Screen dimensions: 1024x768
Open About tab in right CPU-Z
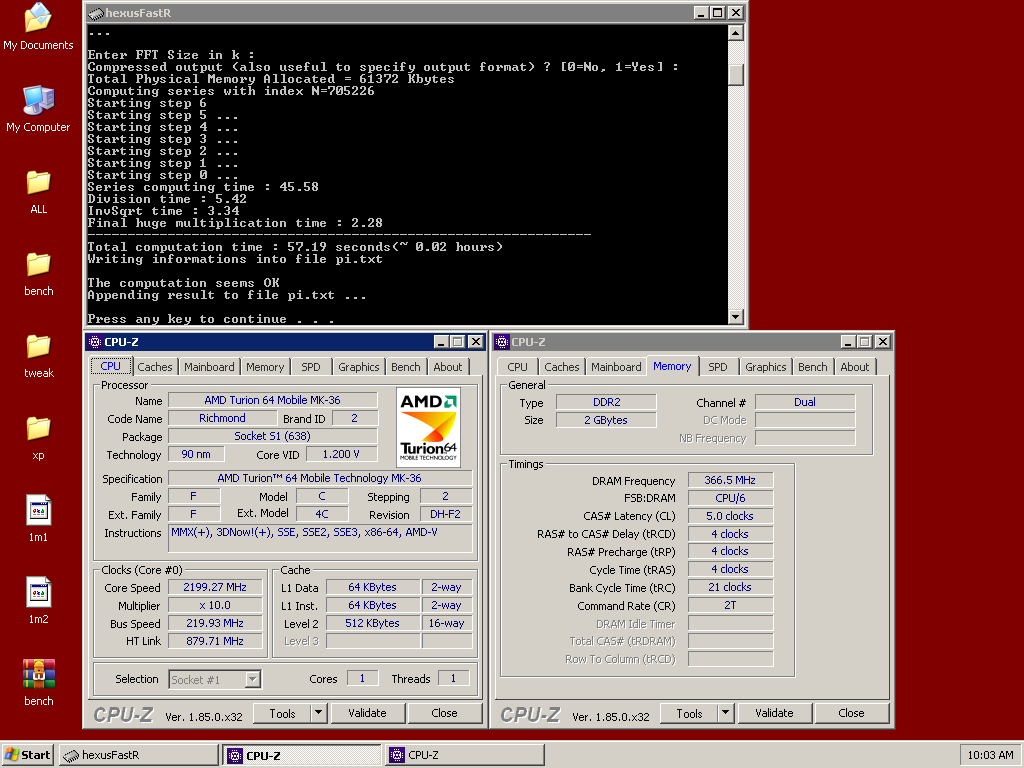pyautogui.click(x=855, y=367)
